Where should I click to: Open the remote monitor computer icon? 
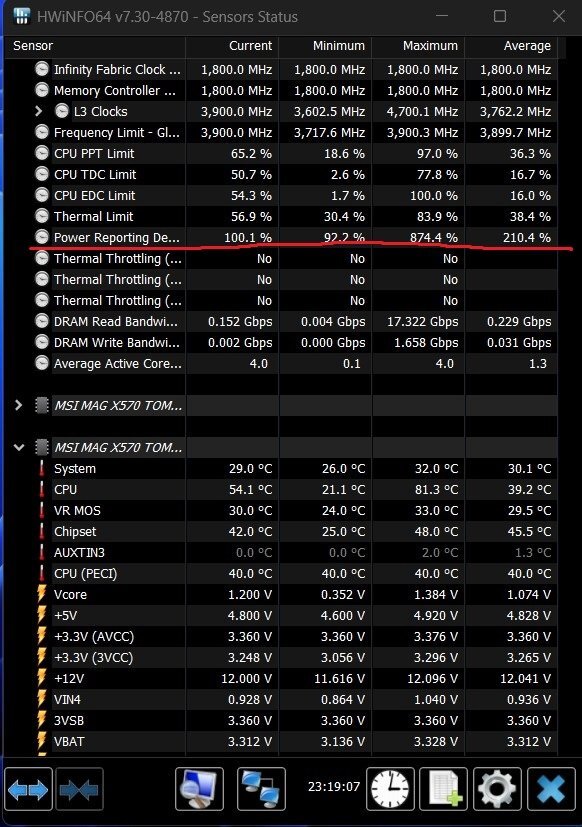point(199,789)
